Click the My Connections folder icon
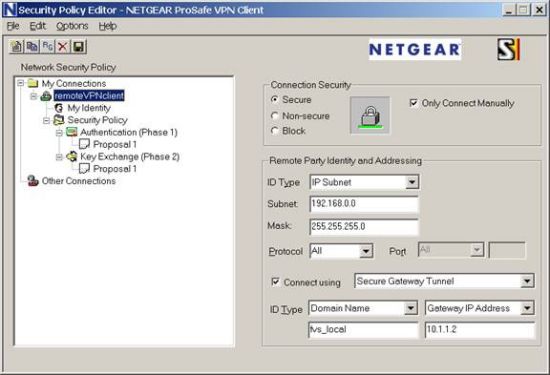The height and width of the screenshot is (375, 550). pyautogui.click(x=33, y=83)
